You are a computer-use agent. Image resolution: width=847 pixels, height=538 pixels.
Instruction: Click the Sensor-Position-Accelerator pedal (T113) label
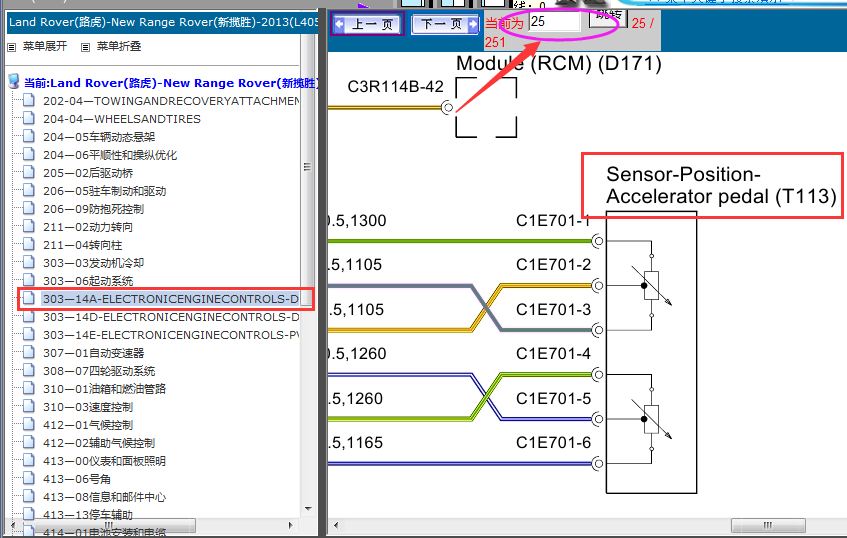tap(721, 185)
